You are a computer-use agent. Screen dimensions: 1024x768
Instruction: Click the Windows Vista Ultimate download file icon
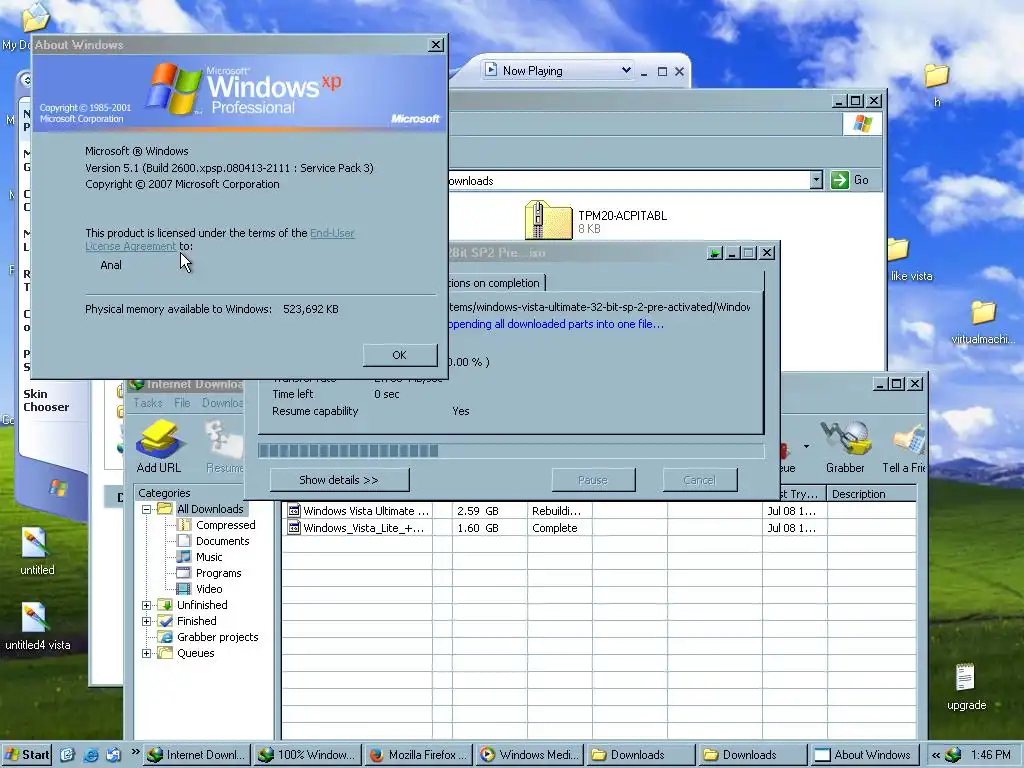(x=294, y=511)
